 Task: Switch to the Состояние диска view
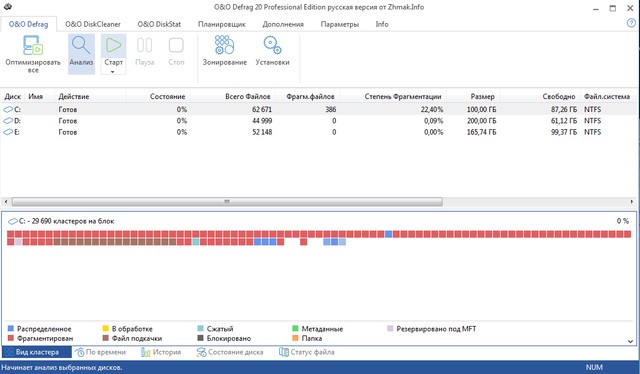coord(230,352)
